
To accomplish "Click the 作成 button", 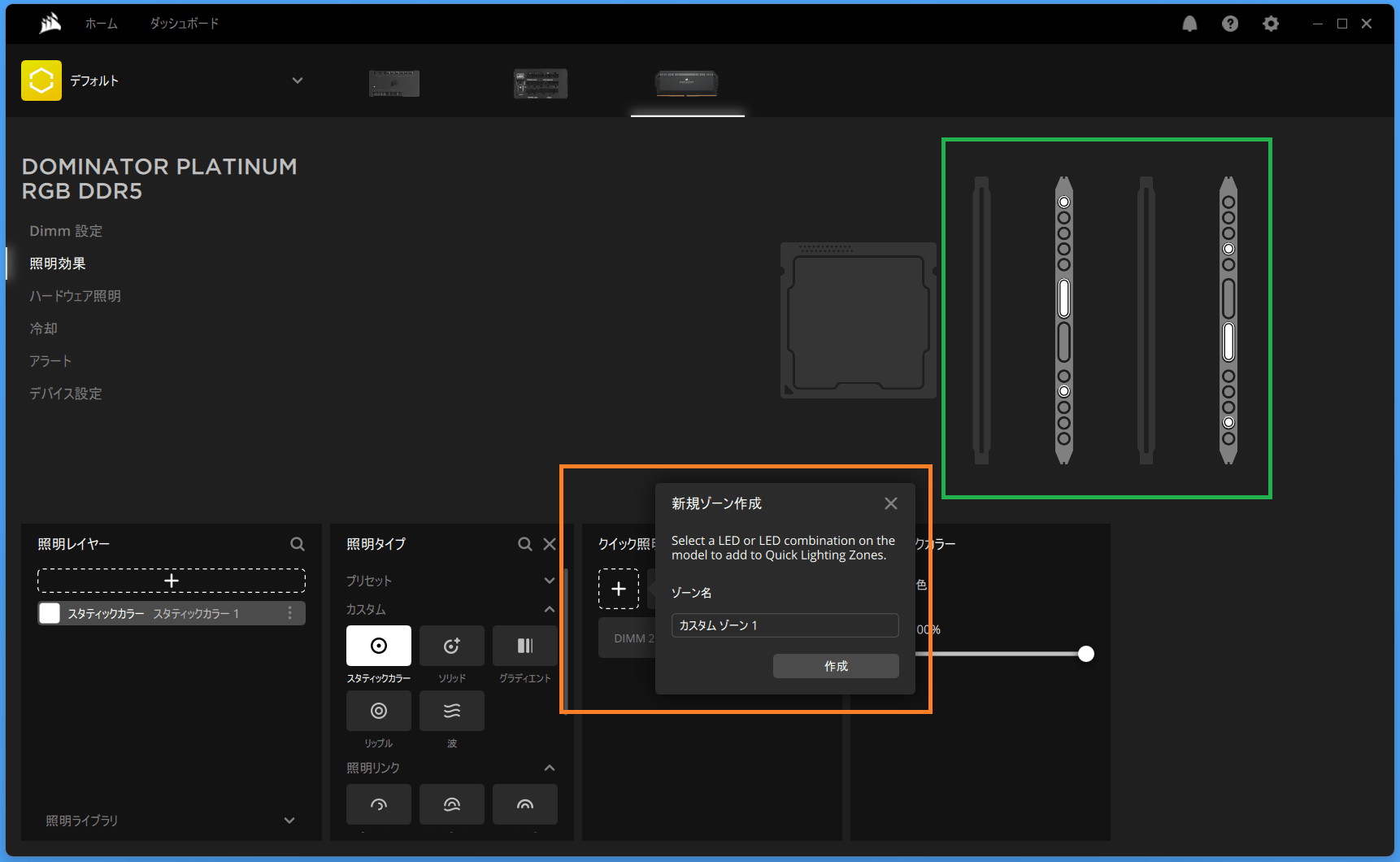I will 836,666.
